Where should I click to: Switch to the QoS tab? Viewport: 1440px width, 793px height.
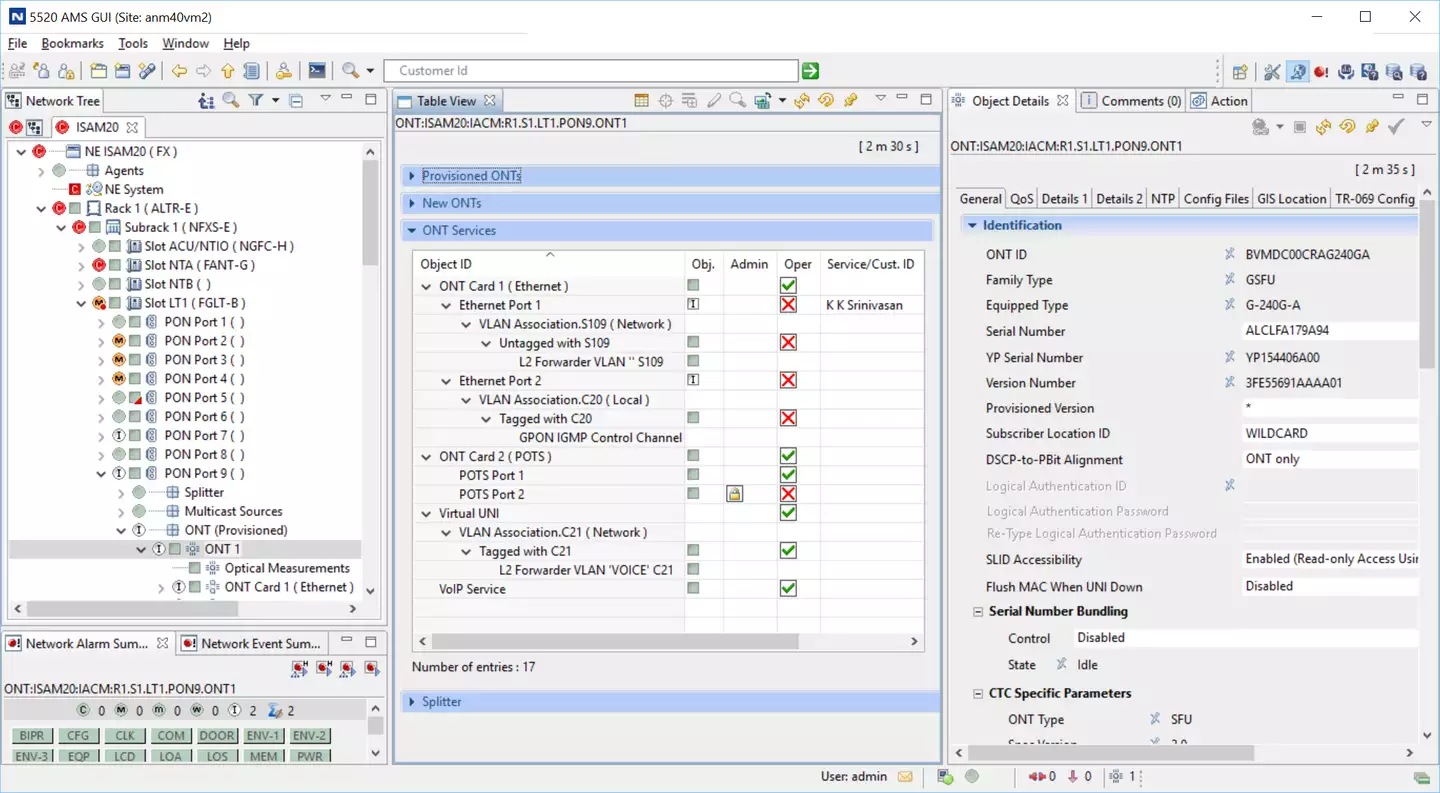click(x=1022, y=198)
